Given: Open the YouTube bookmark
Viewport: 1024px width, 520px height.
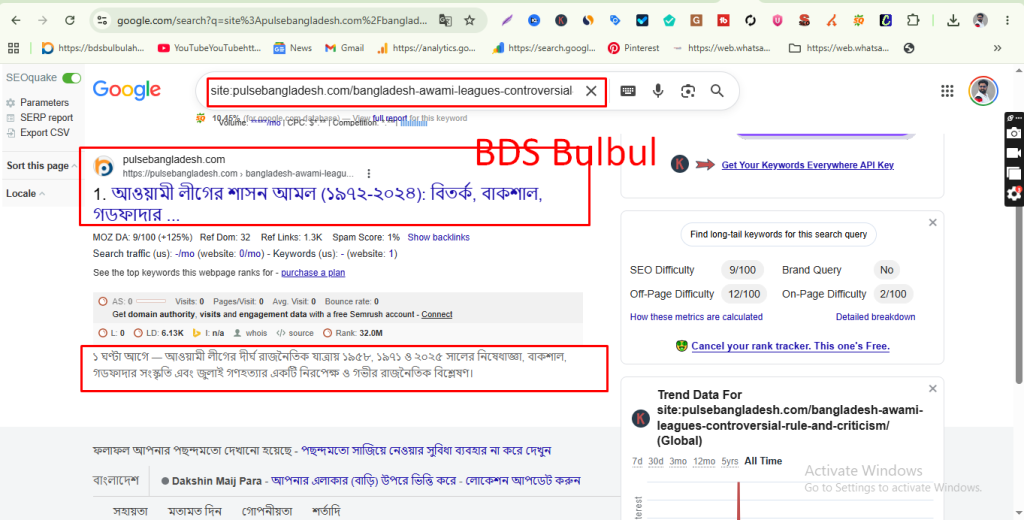Looking at the screenshot, I should tap(209, 48).
